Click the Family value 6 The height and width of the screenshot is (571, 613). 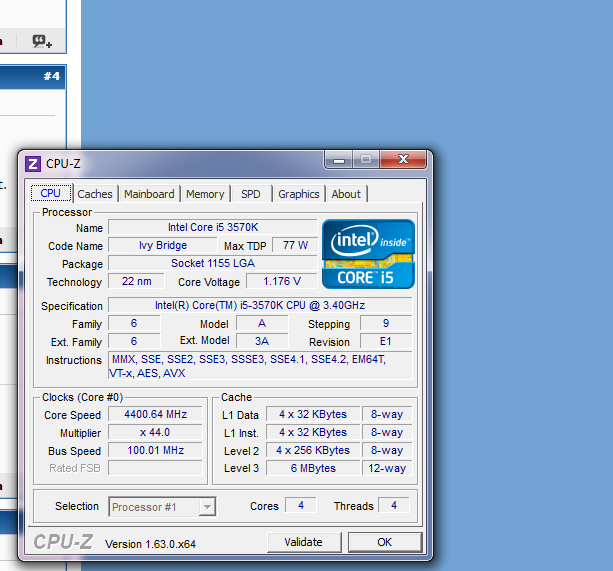(134, 324)
